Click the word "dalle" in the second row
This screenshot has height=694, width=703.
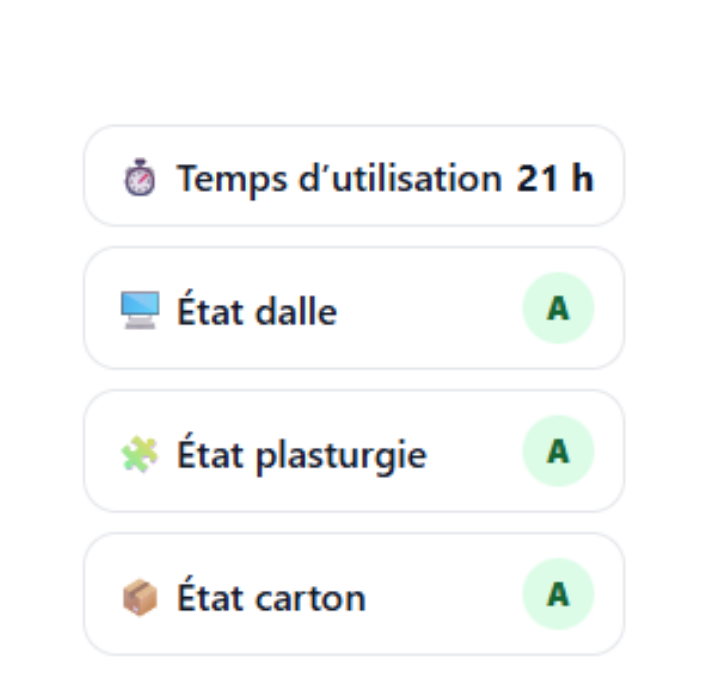point(297,311)
